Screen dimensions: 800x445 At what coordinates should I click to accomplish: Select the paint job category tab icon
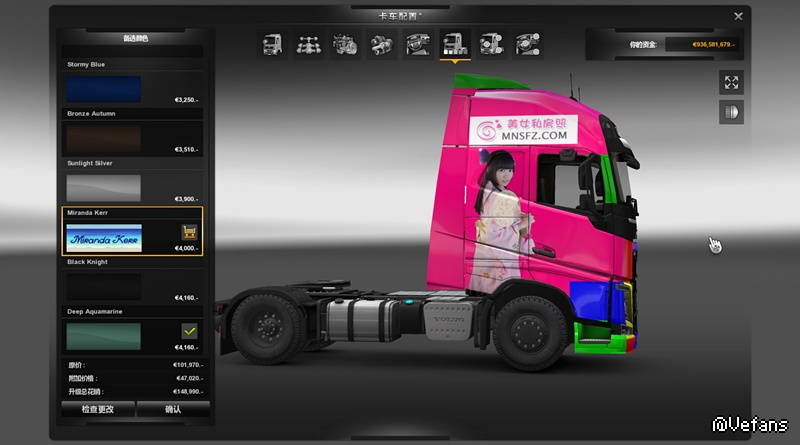pyautogui.click(x=455, y=44)
